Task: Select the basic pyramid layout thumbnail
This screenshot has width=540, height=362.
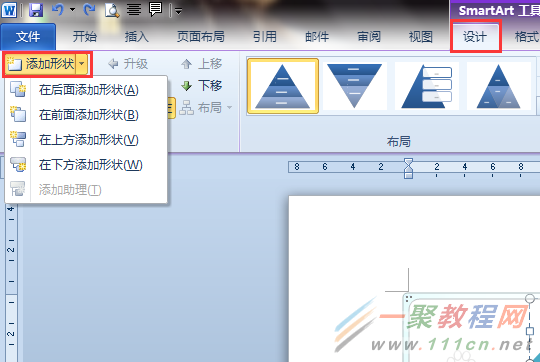Action: click(282, 86)
